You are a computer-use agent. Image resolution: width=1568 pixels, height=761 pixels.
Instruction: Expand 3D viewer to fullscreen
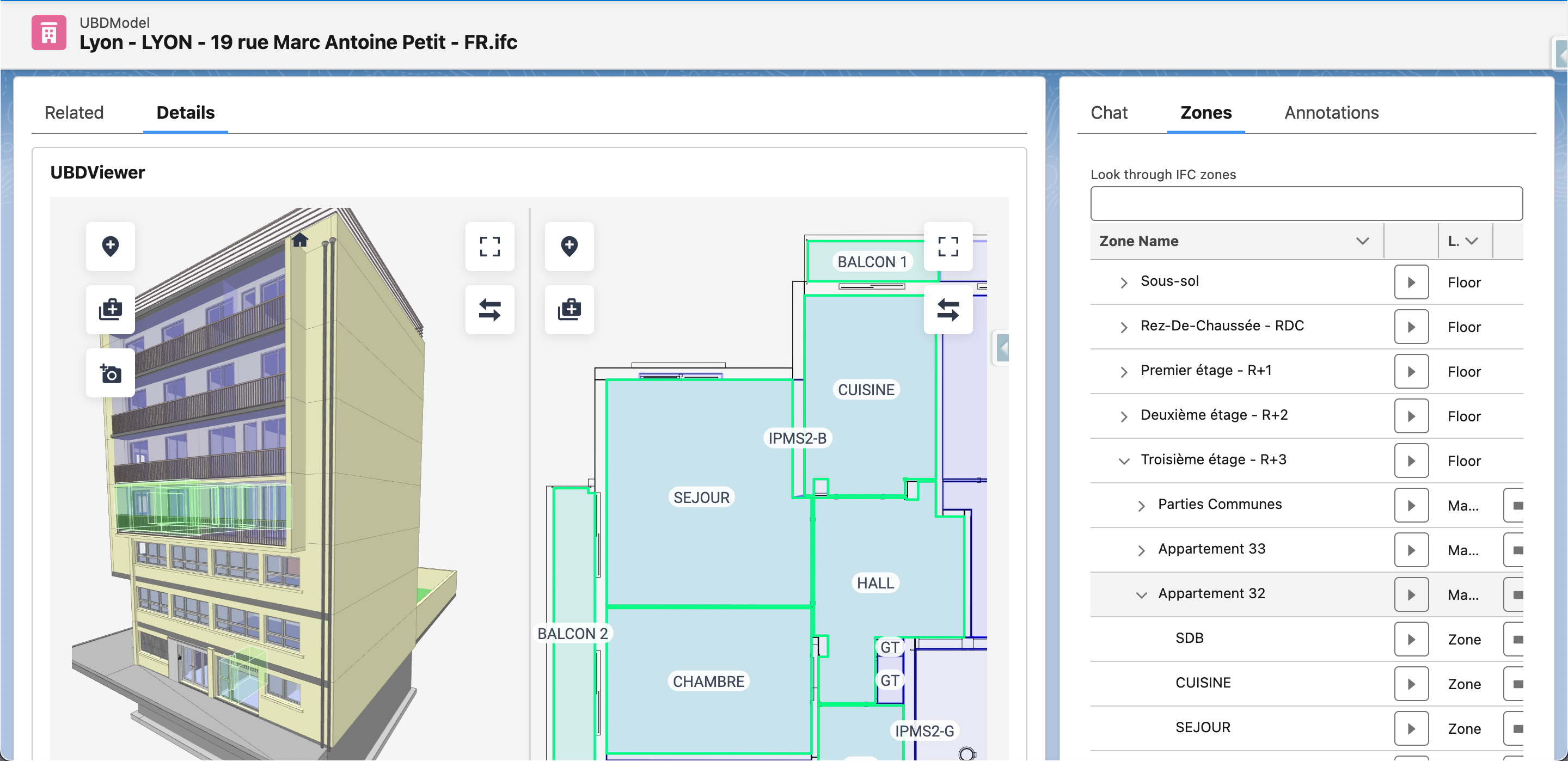point(489,247)
